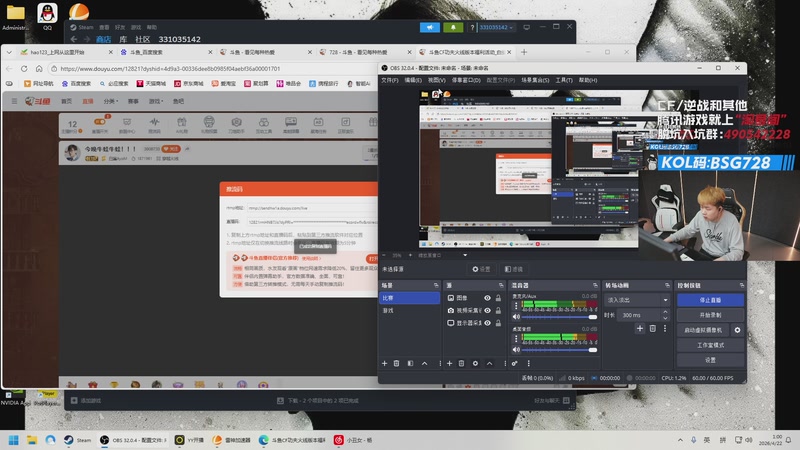The height and width of the screenshot is (450, 800).
Task: Delete selected scene with Scenes trash icon
Action: tap(396, 363)
